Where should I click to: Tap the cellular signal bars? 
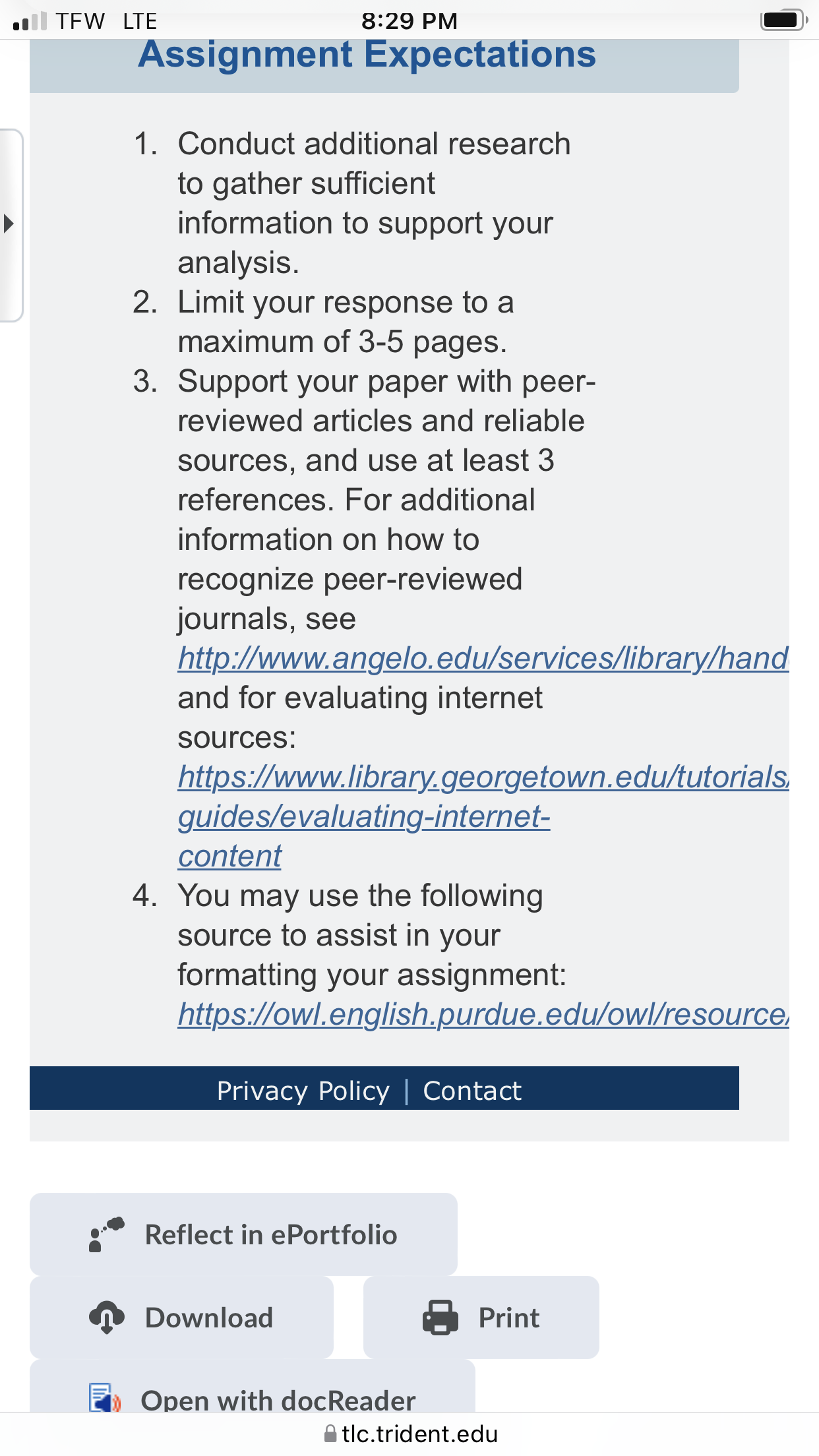30,20
